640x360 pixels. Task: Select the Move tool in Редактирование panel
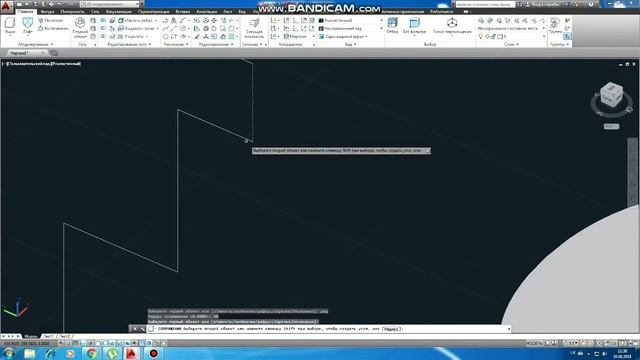click(214, 20)
